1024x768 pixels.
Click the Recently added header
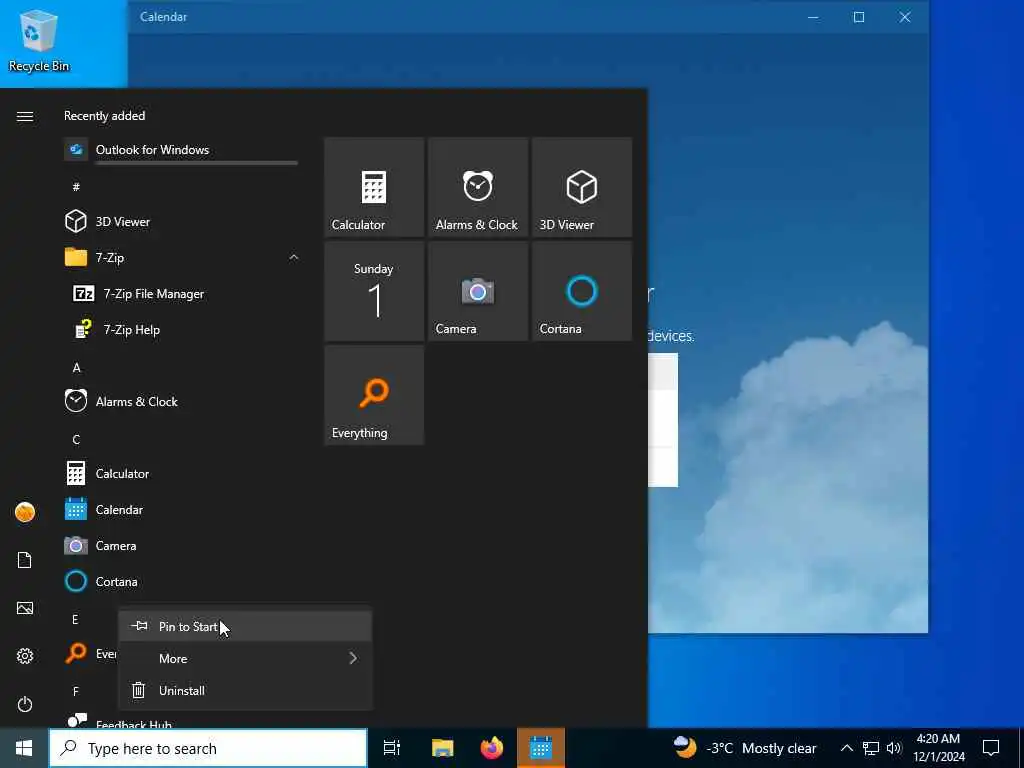[104, 116]
